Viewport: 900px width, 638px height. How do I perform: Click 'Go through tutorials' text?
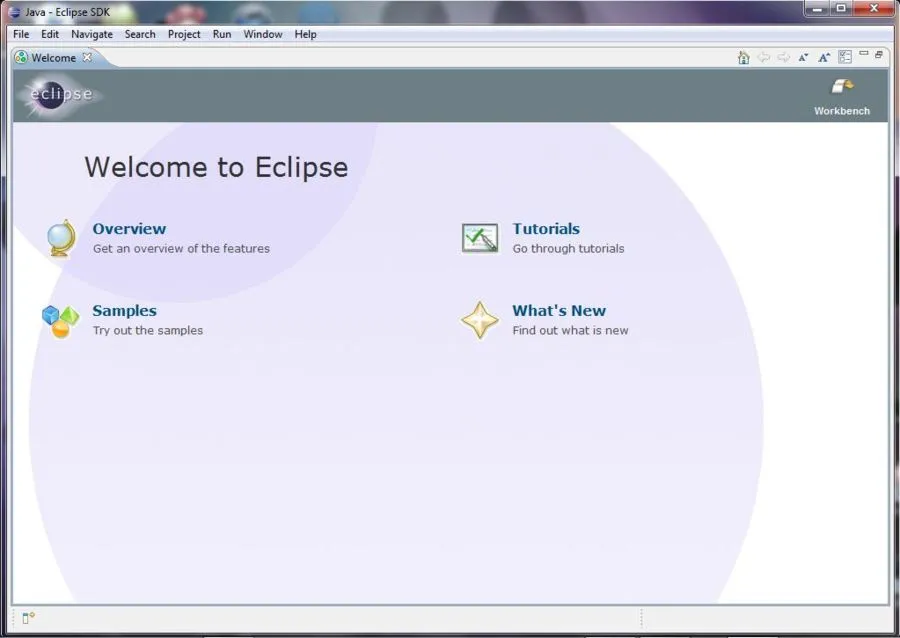[x=568, y=248]
